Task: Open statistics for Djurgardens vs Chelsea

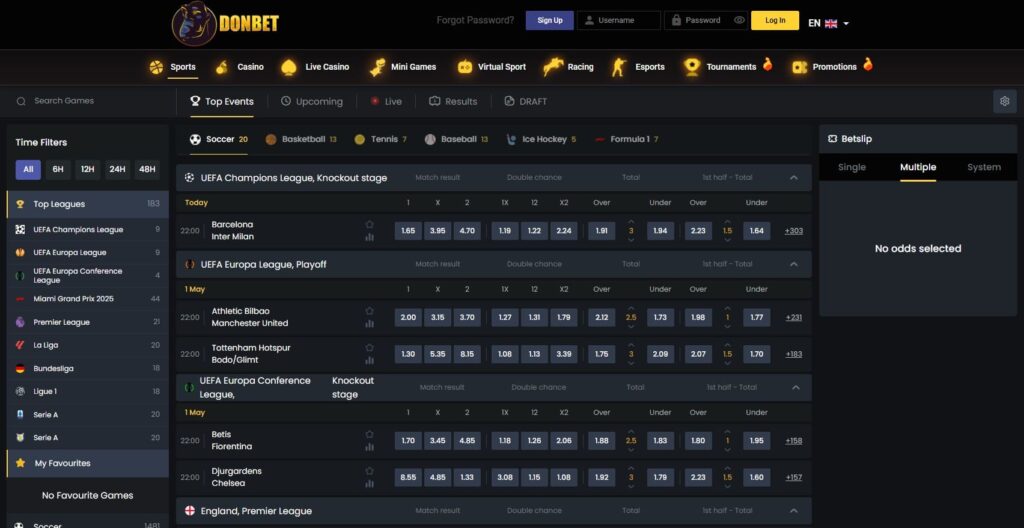Action: click(370, 484)
